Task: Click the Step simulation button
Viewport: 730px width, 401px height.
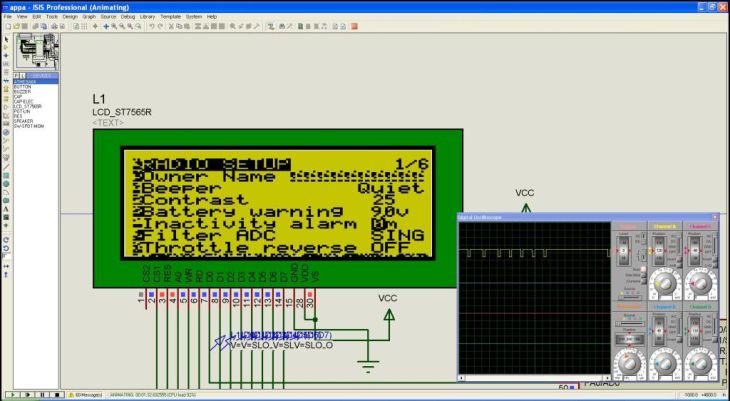Action: (x=27, y=394)
